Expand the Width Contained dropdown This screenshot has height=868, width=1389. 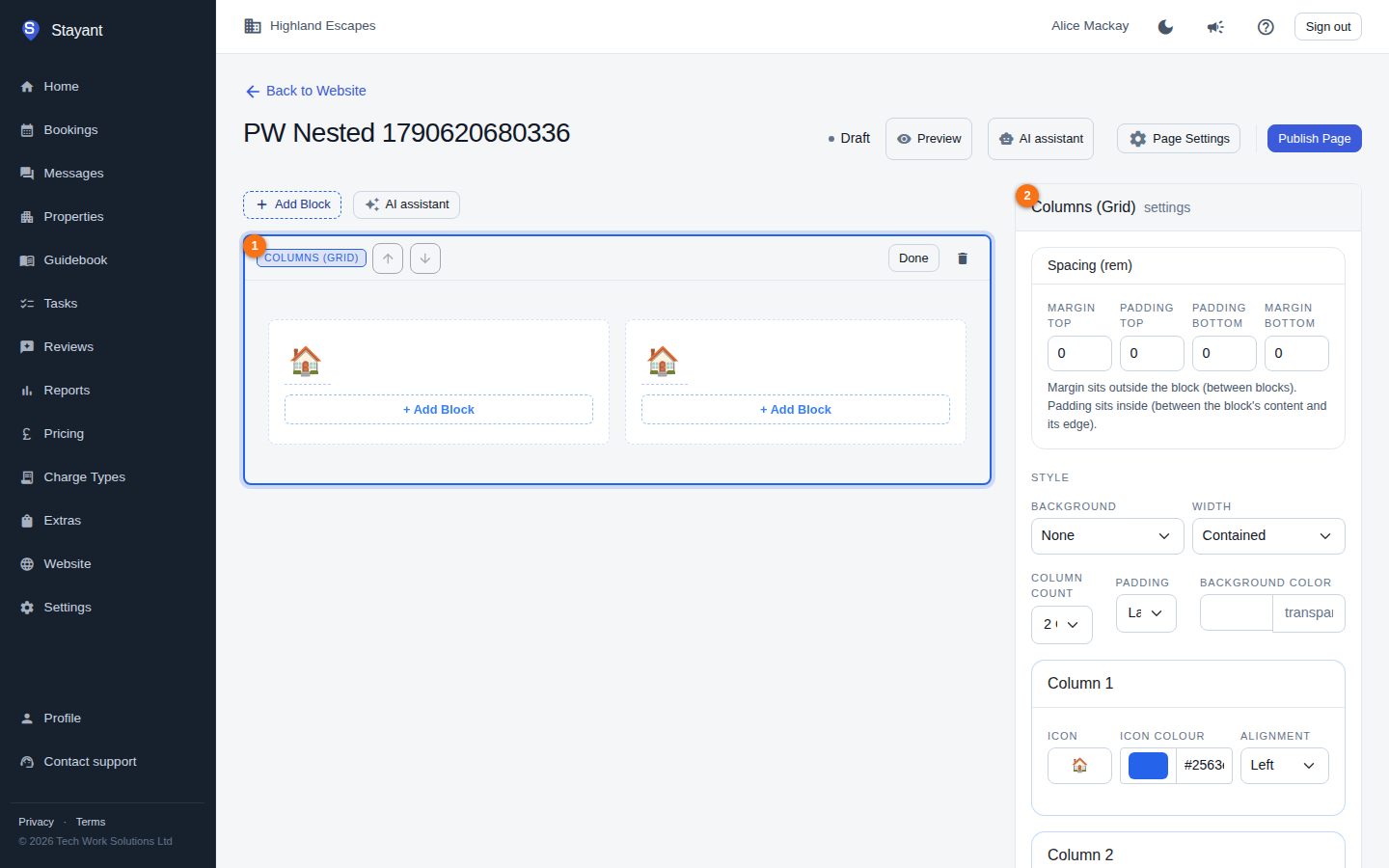pos(1268,536)
